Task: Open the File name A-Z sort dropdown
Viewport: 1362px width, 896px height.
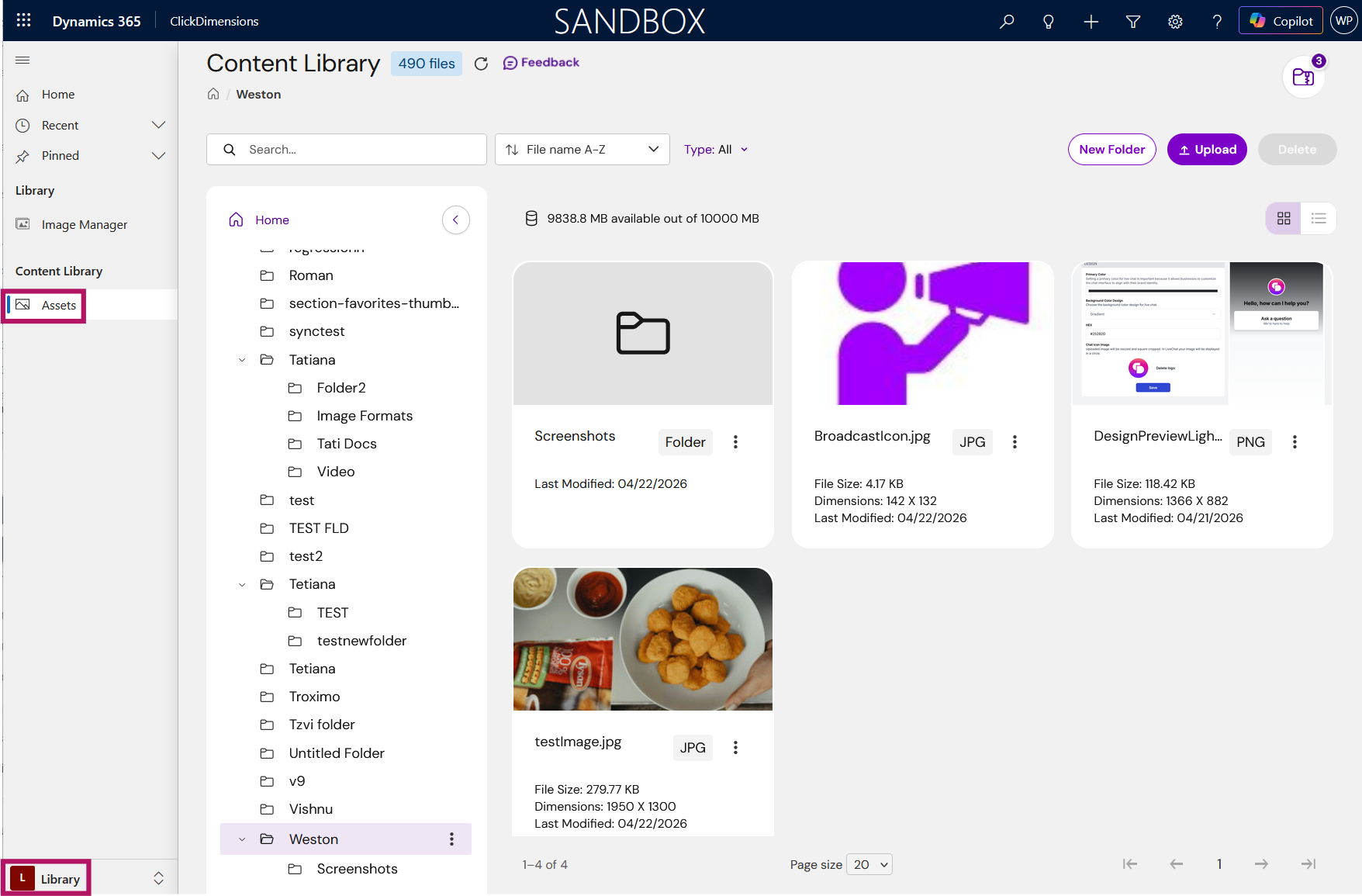Action: pos(582,149)
